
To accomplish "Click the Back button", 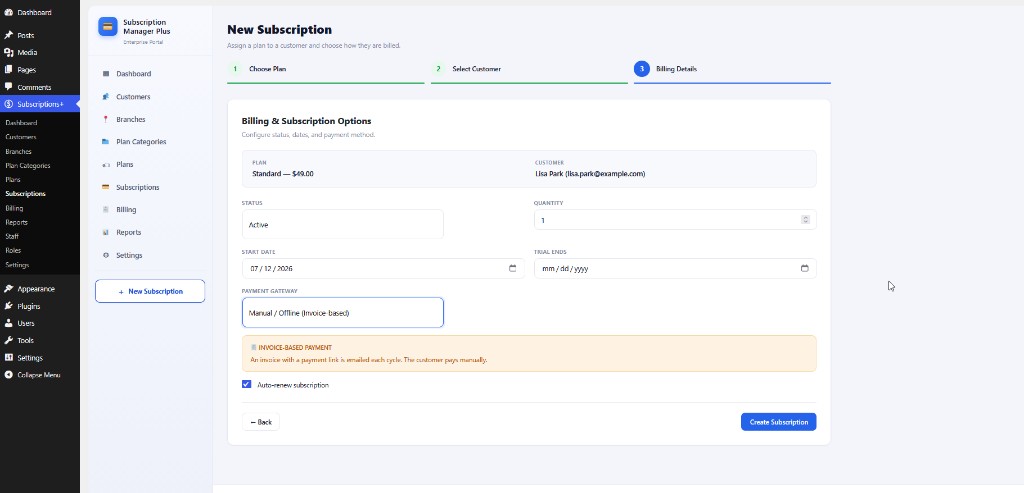I will click(x=261, y=422).
